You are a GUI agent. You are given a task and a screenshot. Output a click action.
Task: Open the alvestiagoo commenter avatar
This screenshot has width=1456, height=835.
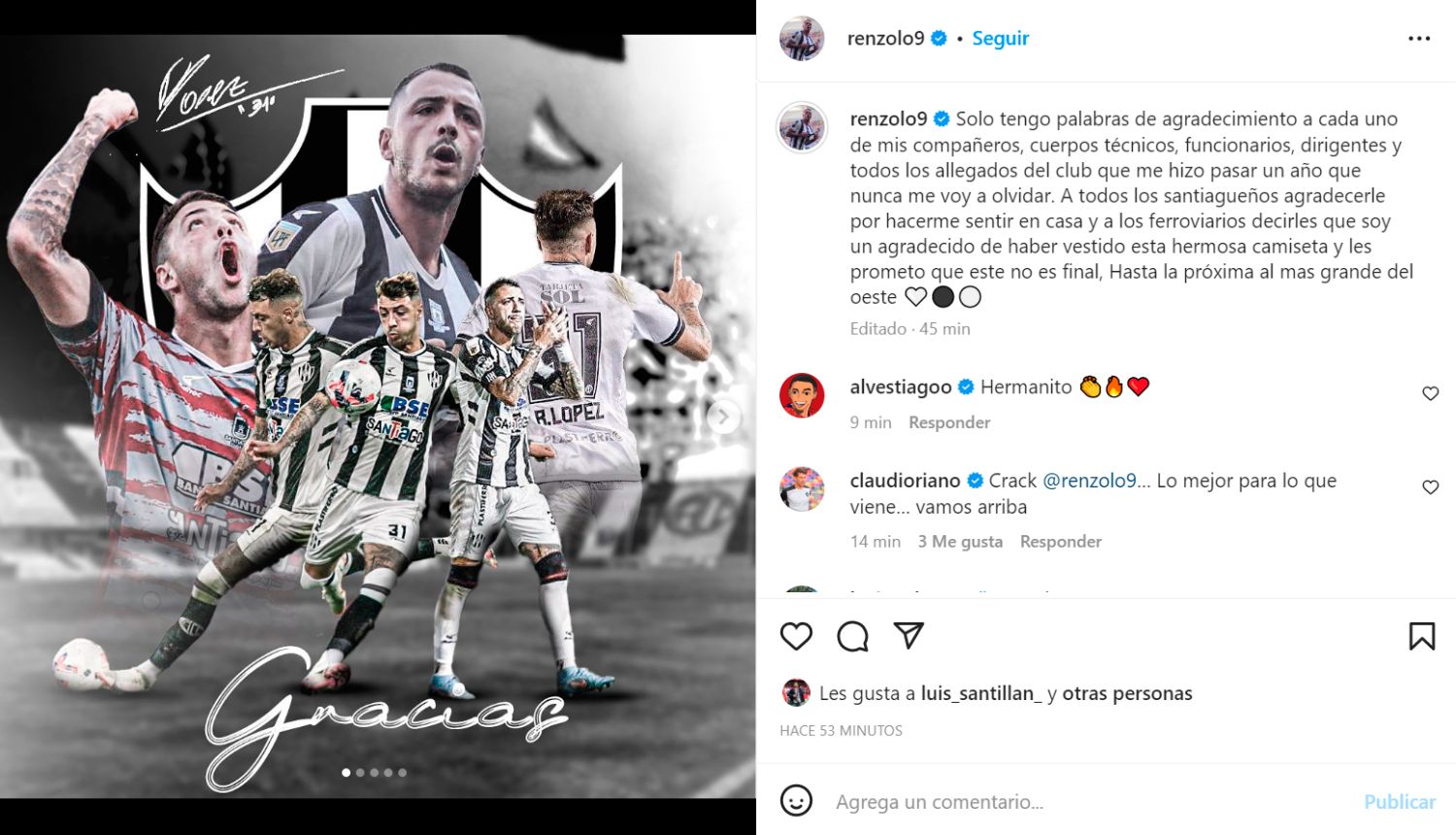[802, 395]
